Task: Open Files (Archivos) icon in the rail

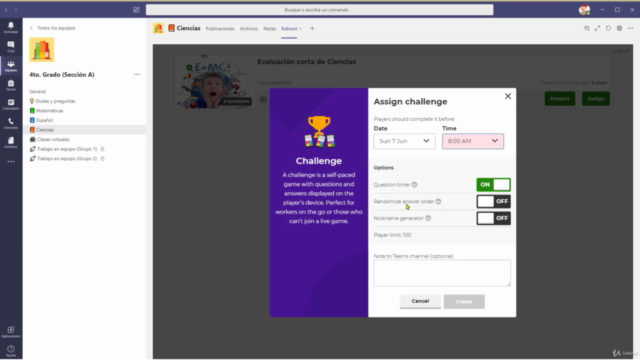Action: coord(11,142)
